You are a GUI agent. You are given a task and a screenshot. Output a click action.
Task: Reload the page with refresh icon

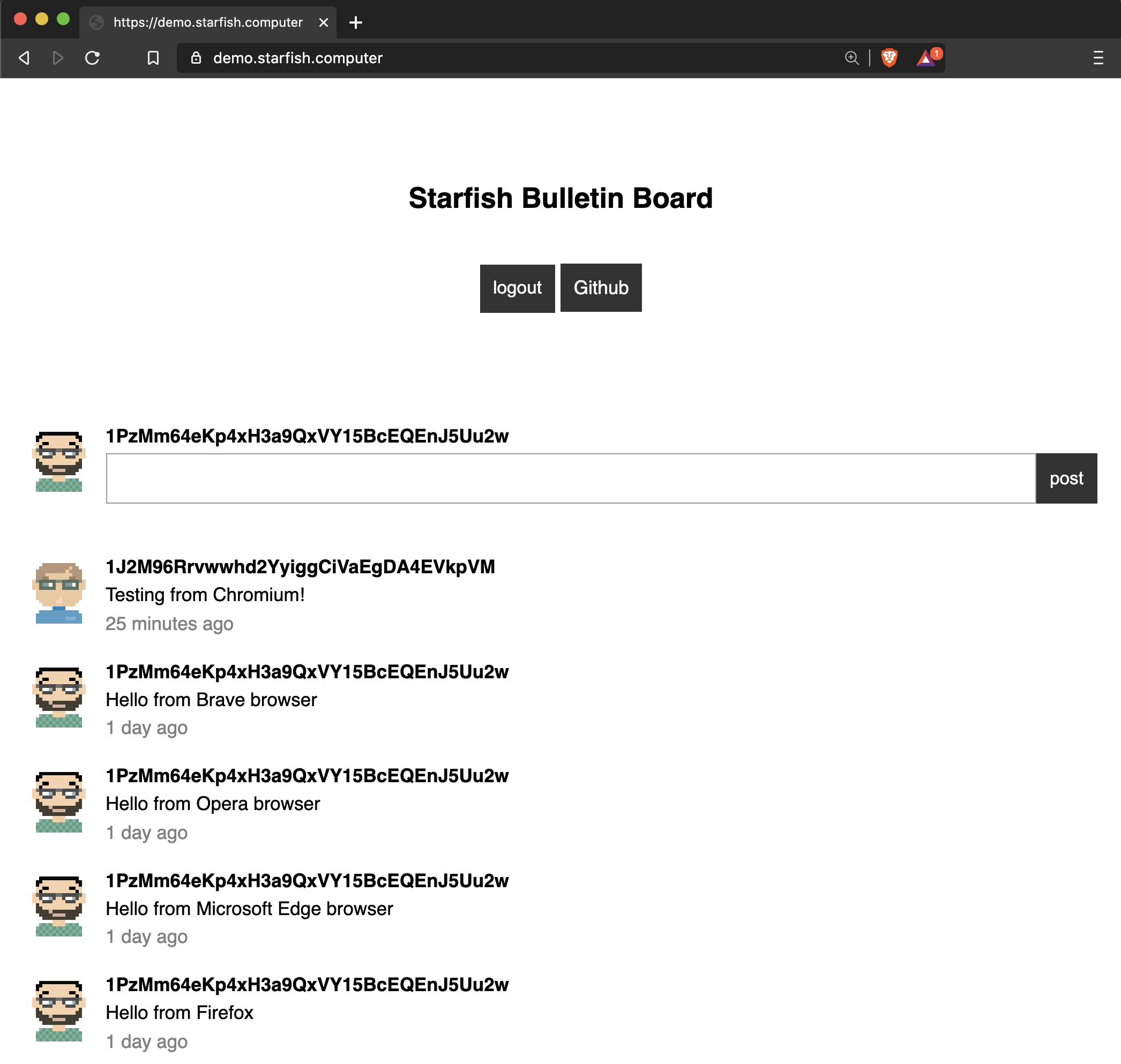tap(93, 58)
